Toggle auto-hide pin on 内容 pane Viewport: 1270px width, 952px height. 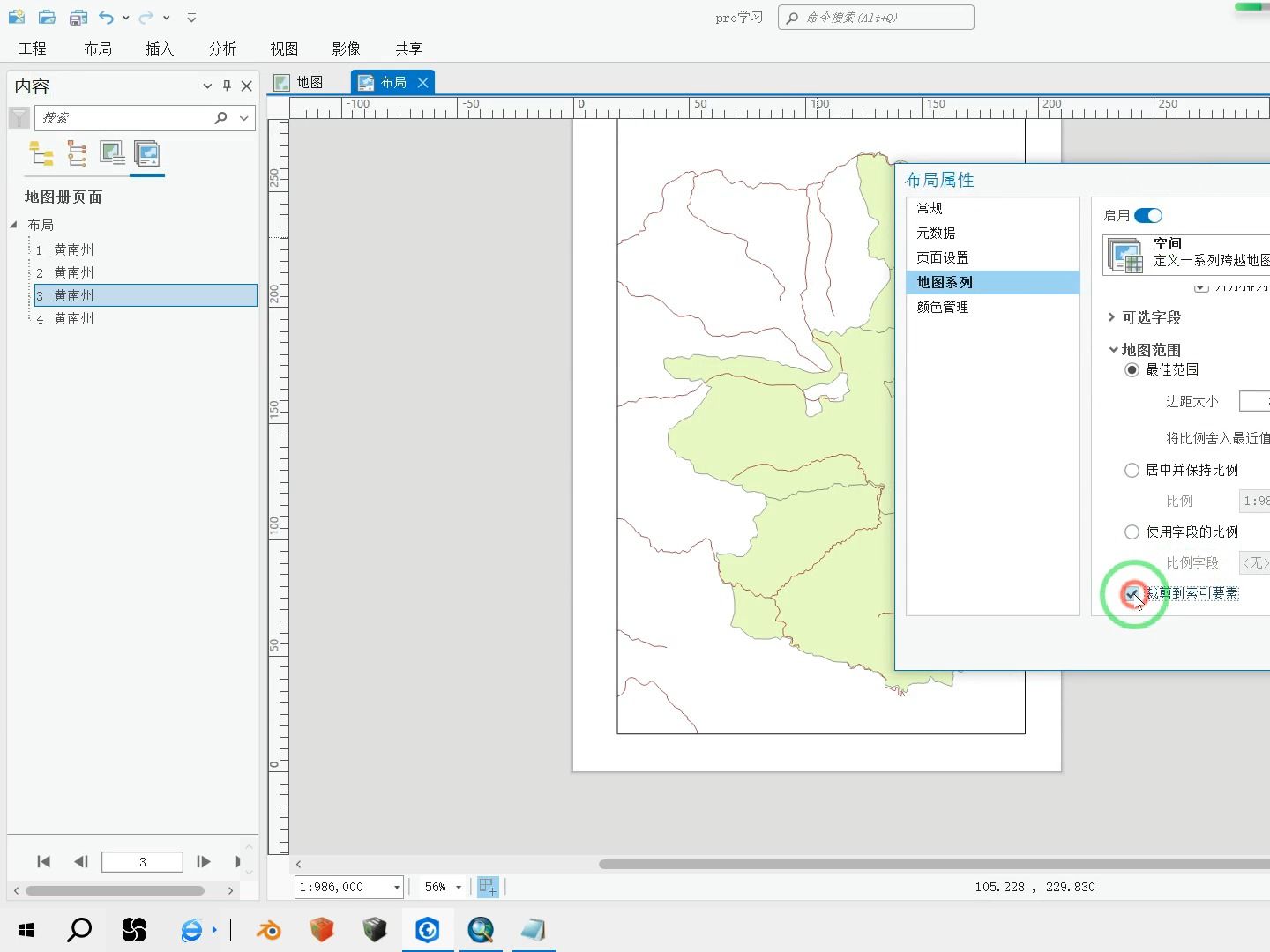(x=227, y=86)
